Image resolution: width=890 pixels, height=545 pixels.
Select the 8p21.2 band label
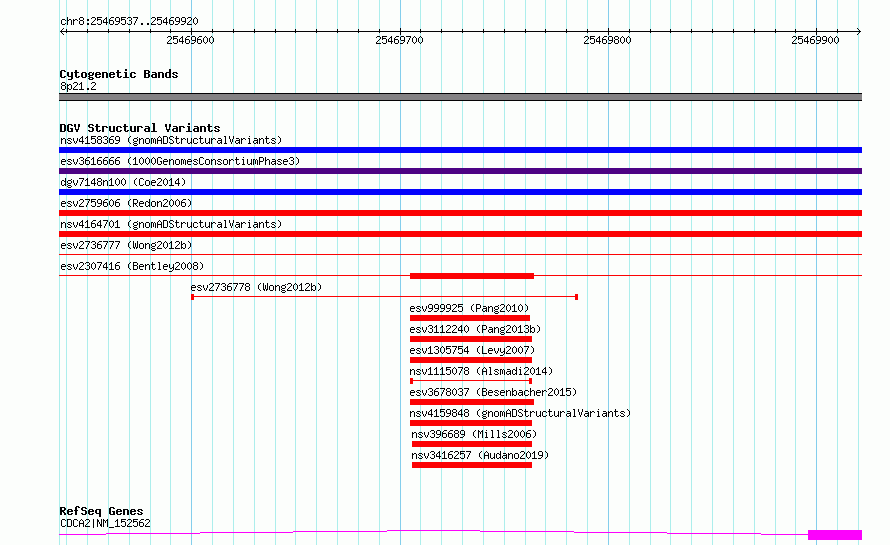coord(78,86)
